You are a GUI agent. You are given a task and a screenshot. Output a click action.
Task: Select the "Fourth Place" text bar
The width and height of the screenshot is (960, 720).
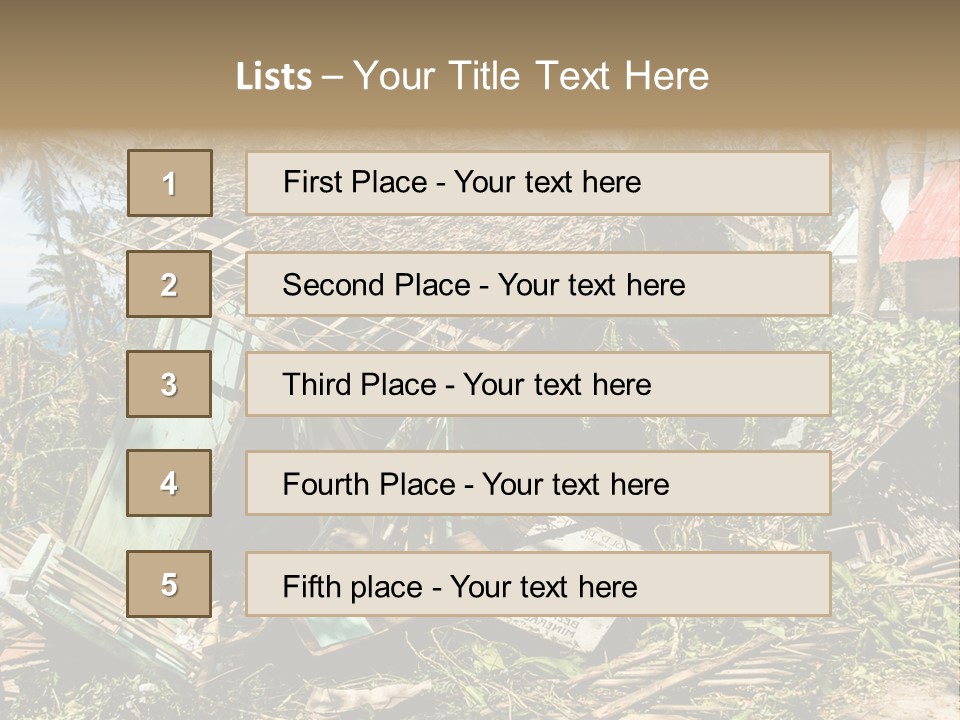coord(538,483)
